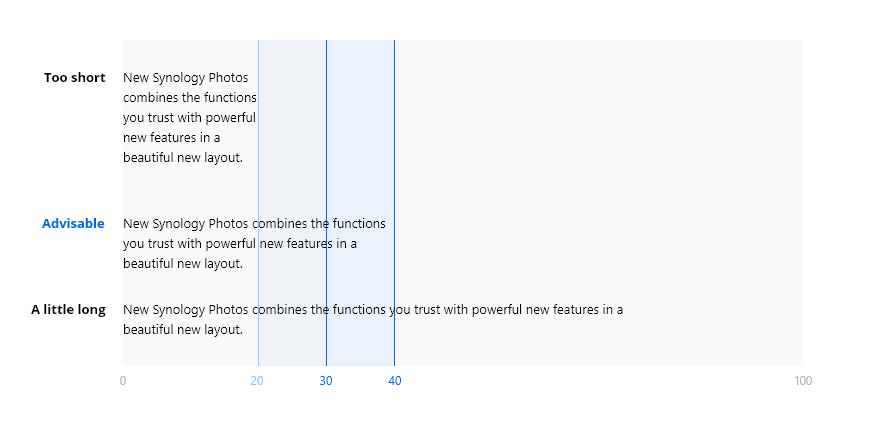Click "beautiful new layout." in the Advisable paragraph
The width and height of the screenshot is (870, 424).
pyautogui.click(x=182, y=264)
